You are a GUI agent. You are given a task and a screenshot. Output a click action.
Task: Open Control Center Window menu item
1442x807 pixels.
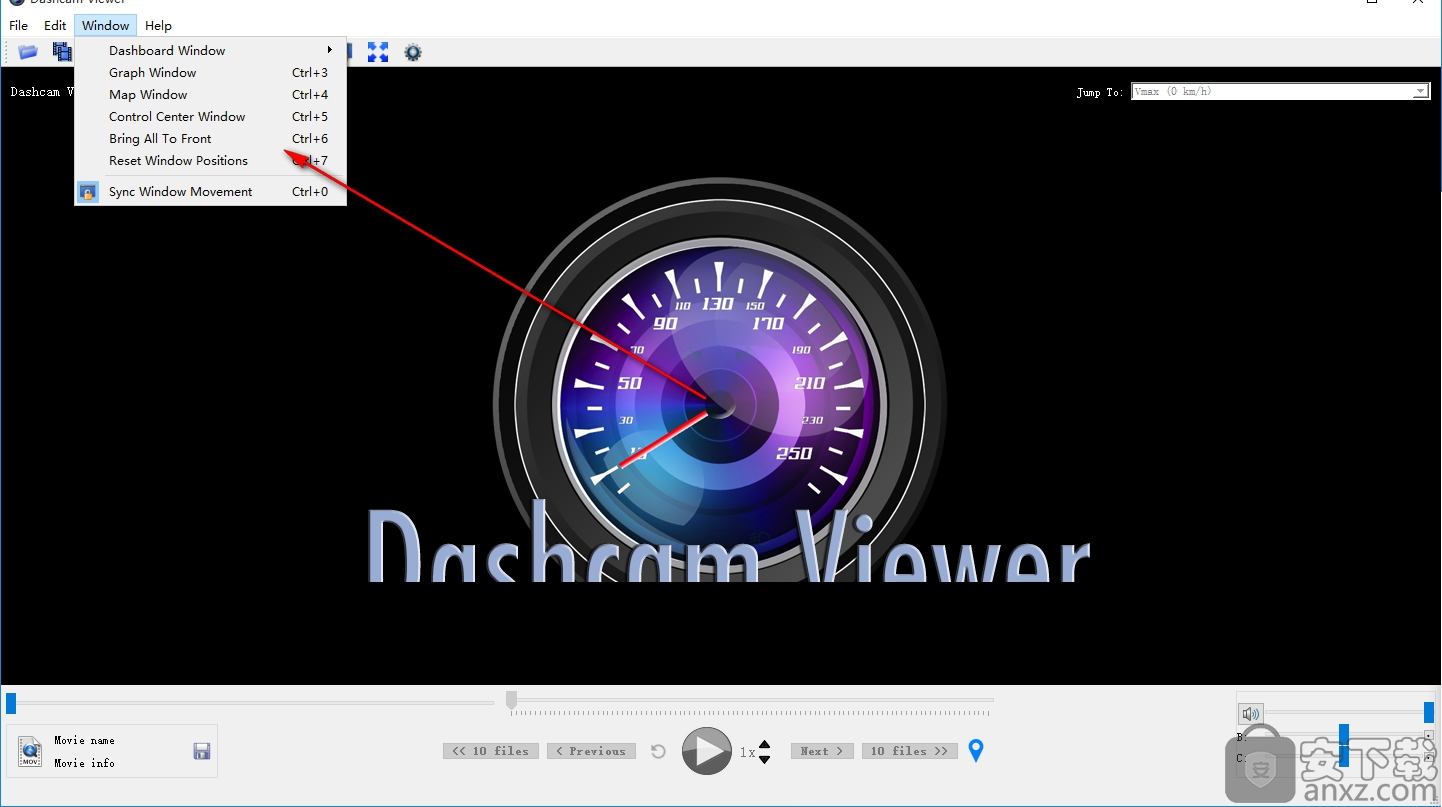[x=211, y=116]
